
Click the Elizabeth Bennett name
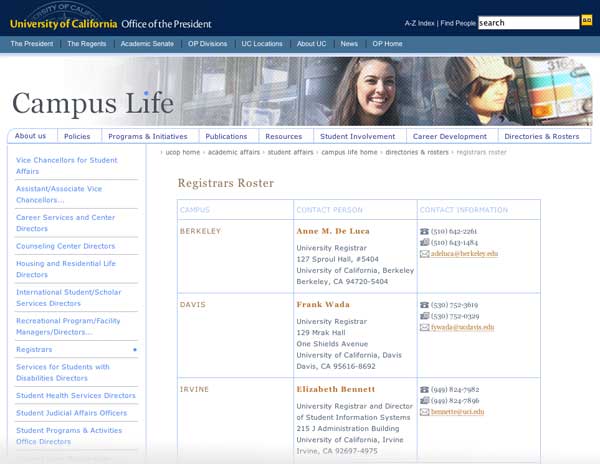pos(336,389)
